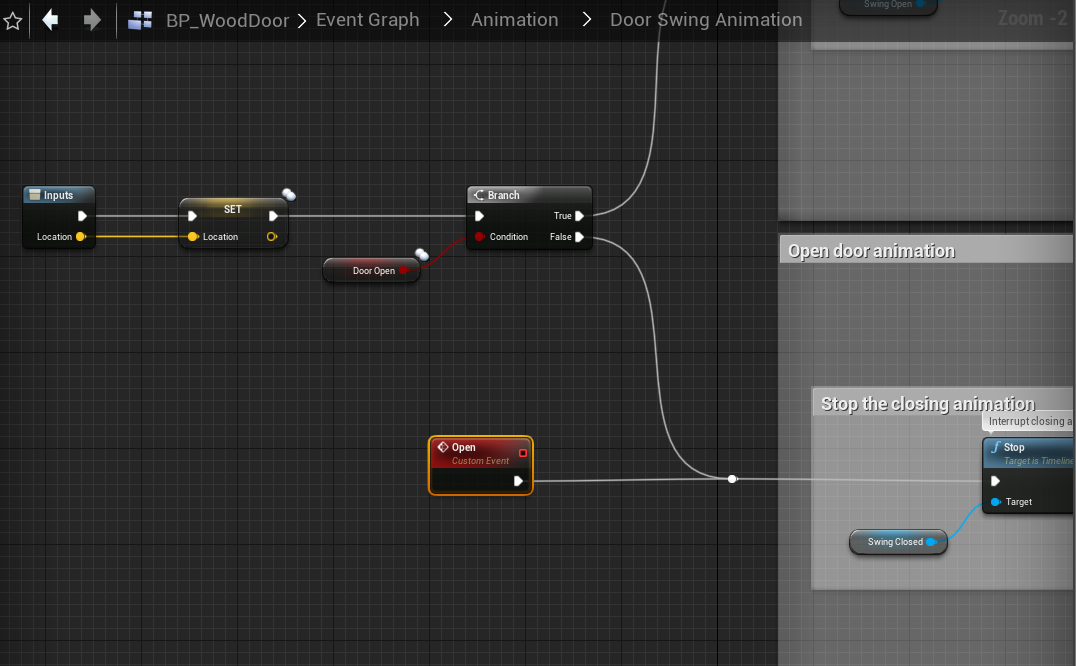Select the Stop the closing animation comment header
The width and height of the screenshot is (1076, 666).
pyautogui.click(x=942, y=403)
